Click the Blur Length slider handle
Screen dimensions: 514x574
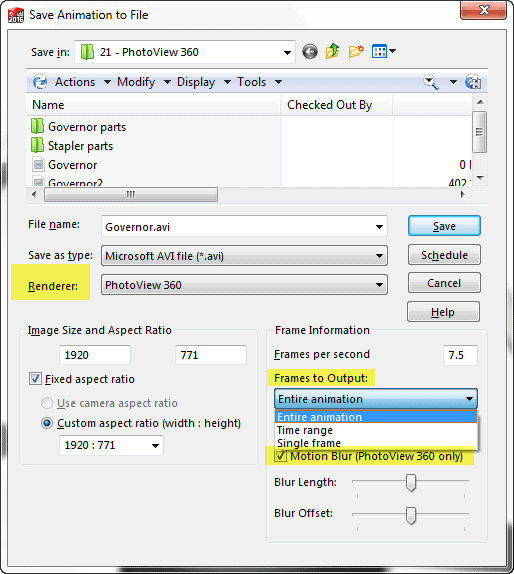[x=411, y=482]
